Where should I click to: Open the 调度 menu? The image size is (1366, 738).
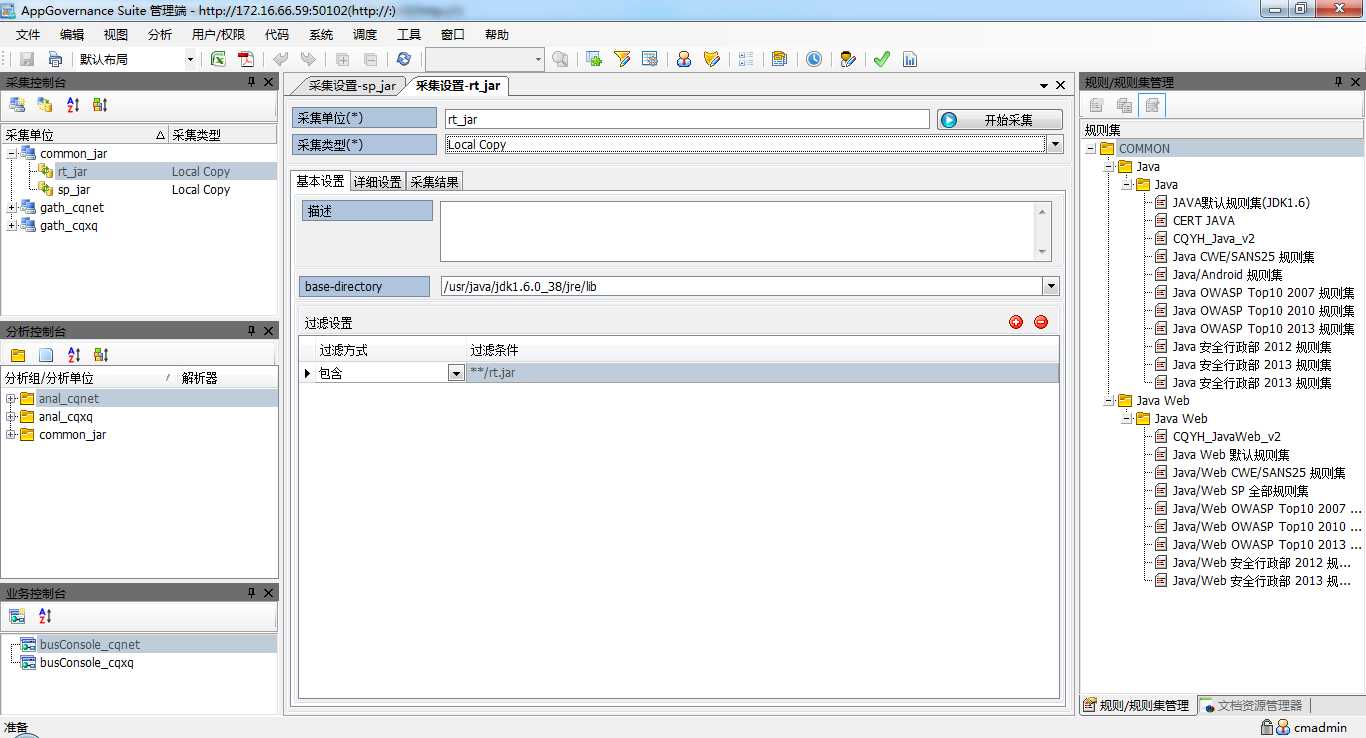(365, 34)
